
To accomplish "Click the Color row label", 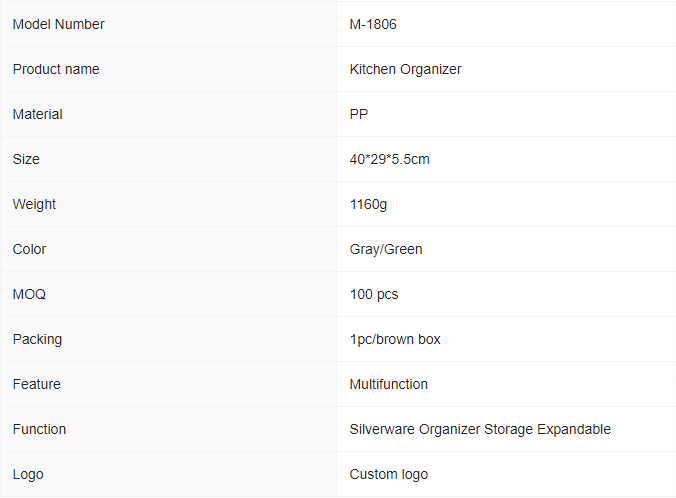I will 29,249.
